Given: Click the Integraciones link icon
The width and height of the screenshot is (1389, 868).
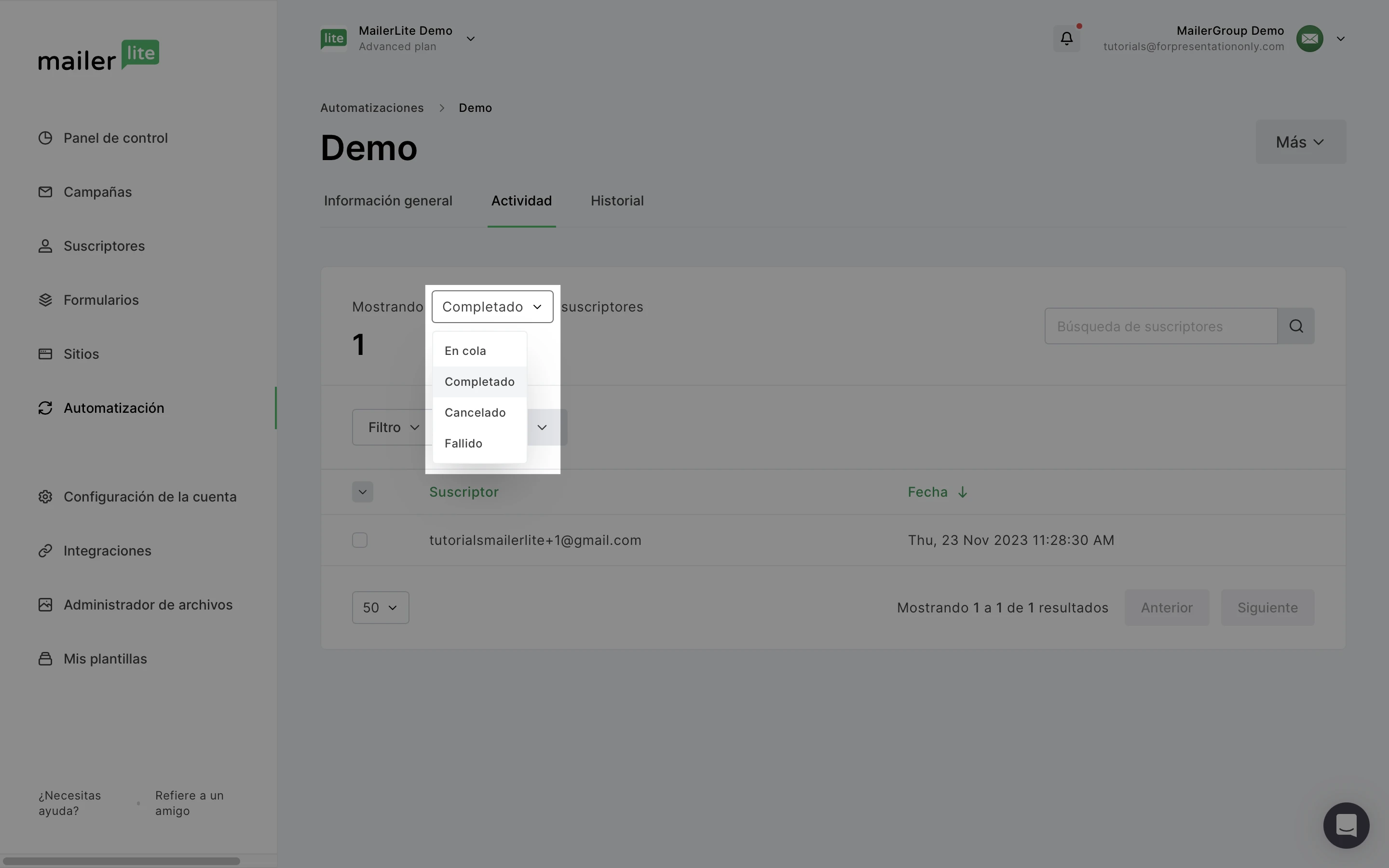Looking at the screenshot, I should (45, 551).
